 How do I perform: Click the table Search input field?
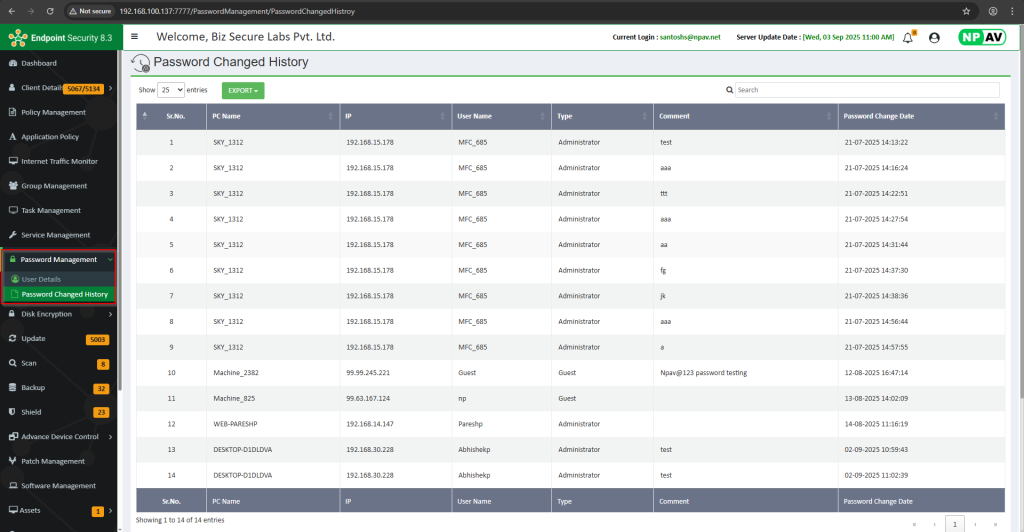tap(866, 90)
